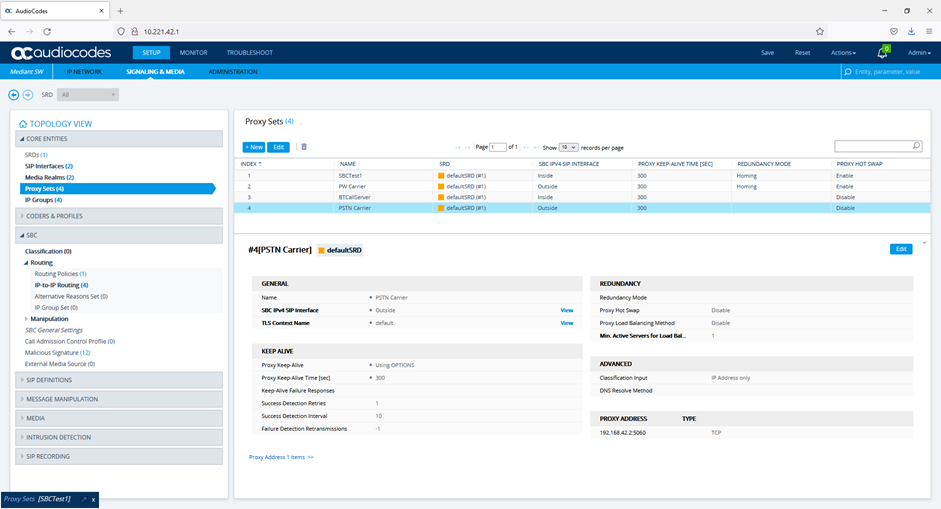Close the Proxy Sets [SBCTest1] bottom tab

tap(94, 499)
